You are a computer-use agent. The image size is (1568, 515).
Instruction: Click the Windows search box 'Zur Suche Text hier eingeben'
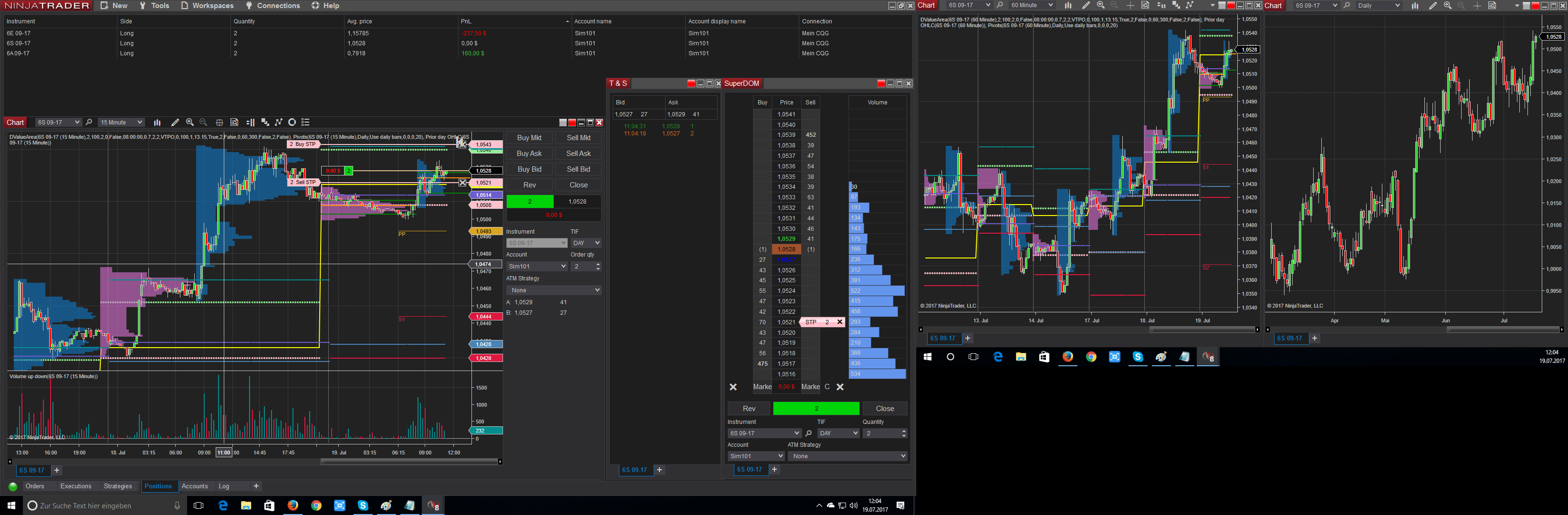click(105, 506)
